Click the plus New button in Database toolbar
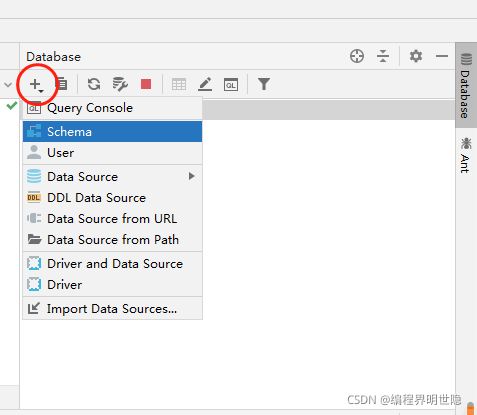This screenshot has width=477, height=415. (x=36, y=84)
